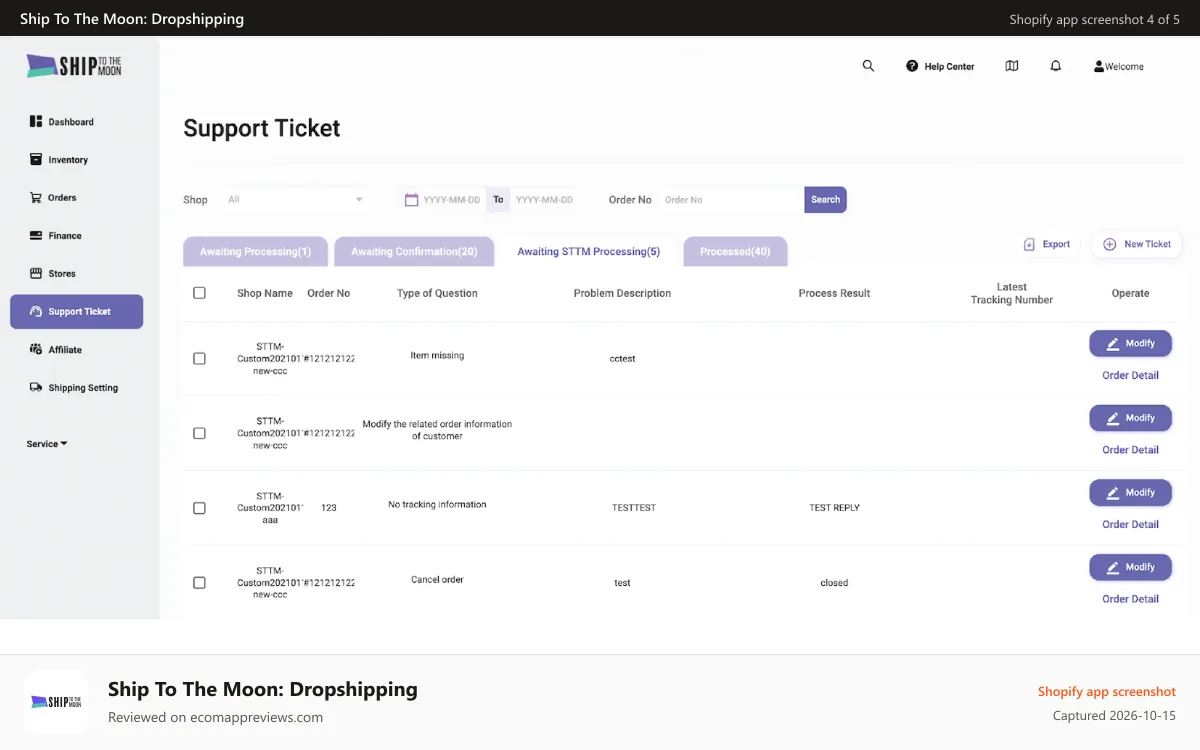Image resolution: width=1200 pixels, height=750 pixels.
Task: Open the Shop filter dropdown
Action: point(295,200)
